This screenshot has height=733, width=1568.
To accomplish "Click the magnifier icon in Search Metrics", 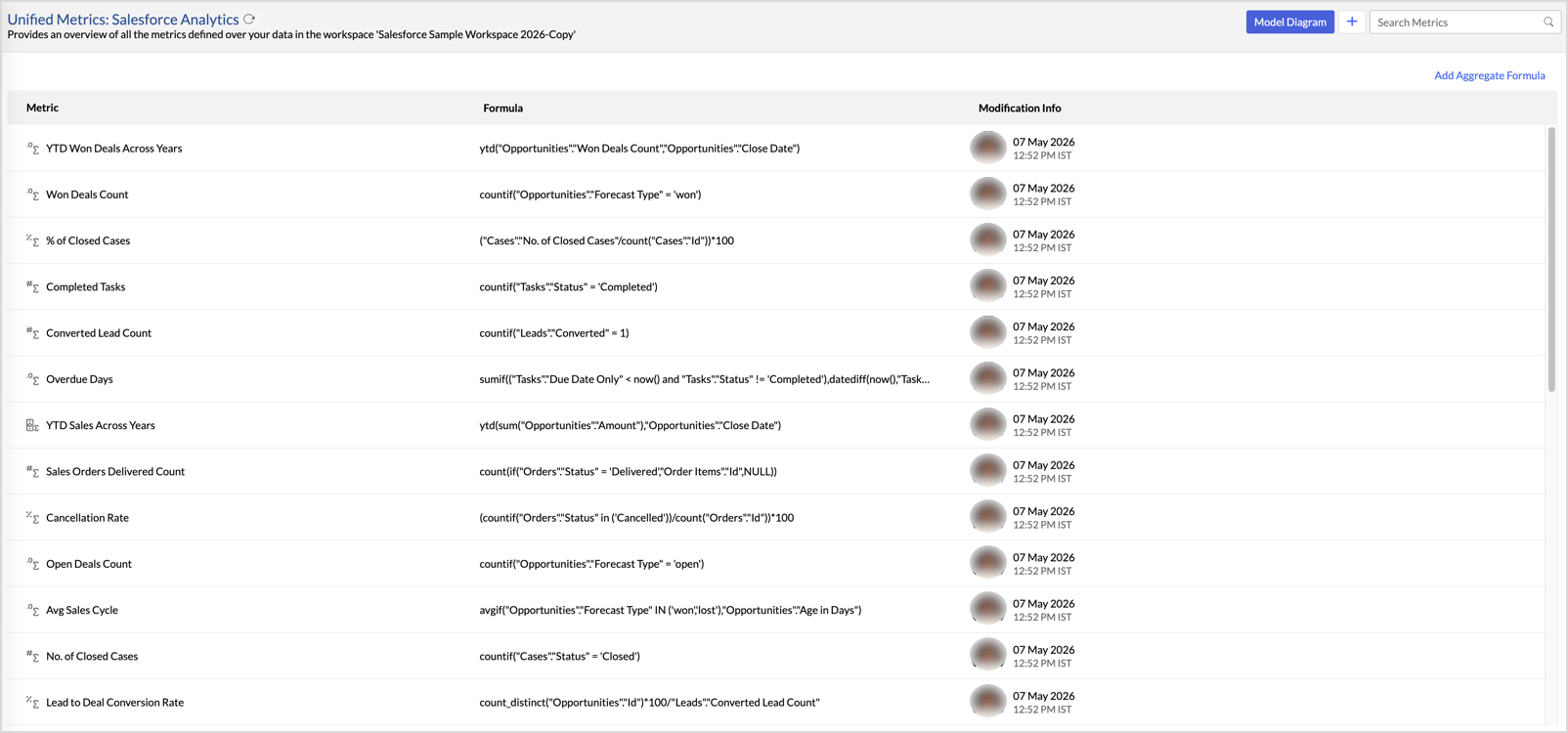I will [x=1548, y=22].
